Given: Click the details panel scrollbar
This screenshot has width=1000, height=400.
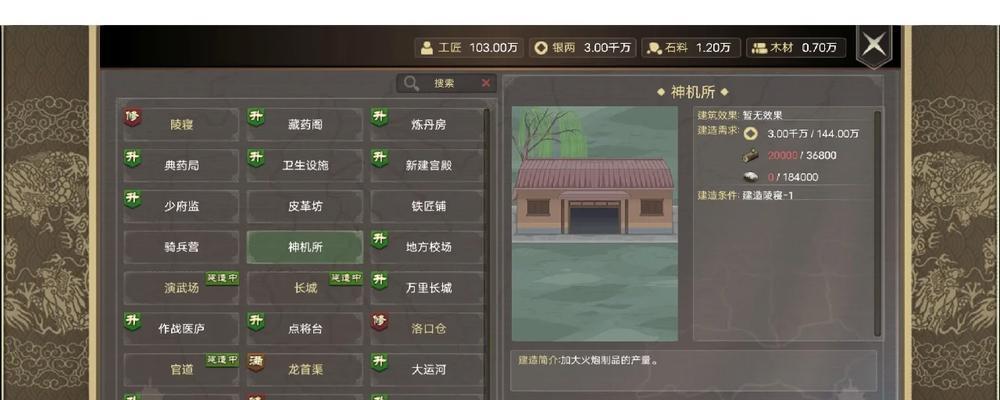Looking at the screenshot, I should pyautogui.click(x=878, y=223).
